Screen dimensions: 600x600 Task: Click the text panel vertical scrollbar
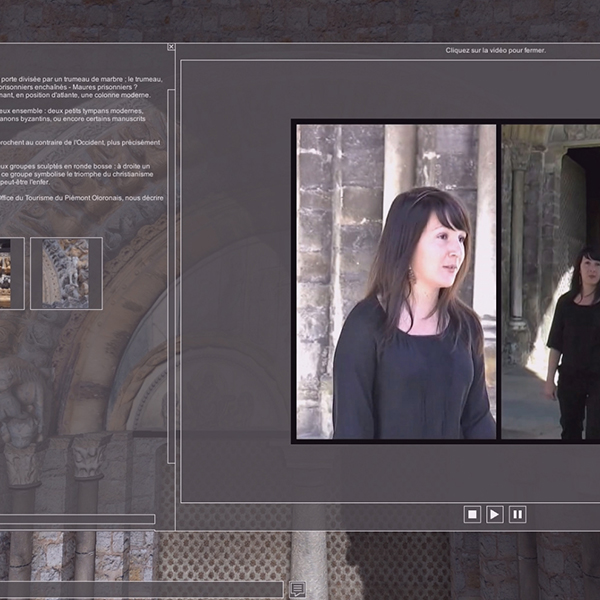(x=171, y=276)
